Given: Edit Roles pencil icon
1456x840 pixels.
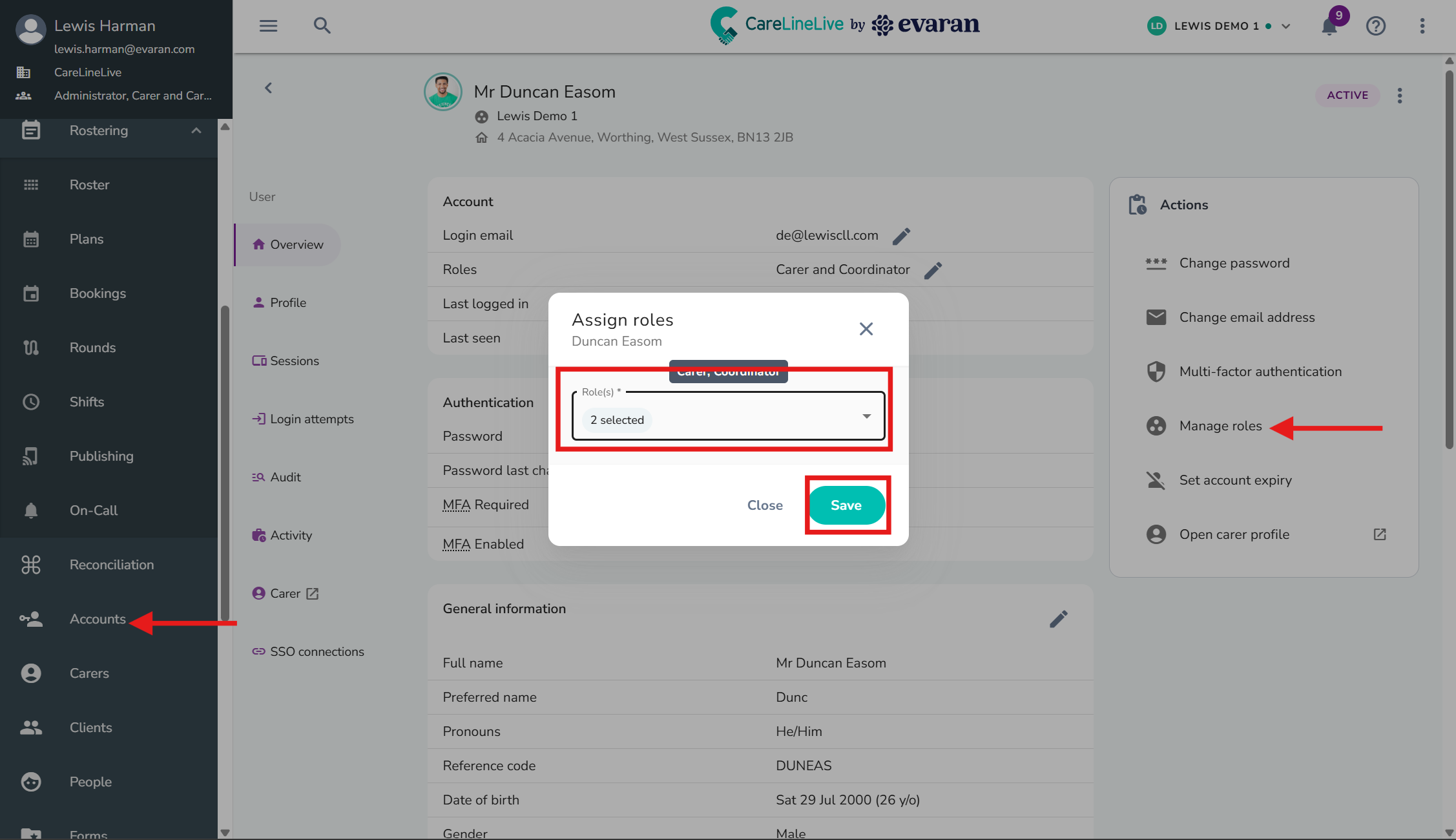Looking at the screenshot, I should [933, 270].
